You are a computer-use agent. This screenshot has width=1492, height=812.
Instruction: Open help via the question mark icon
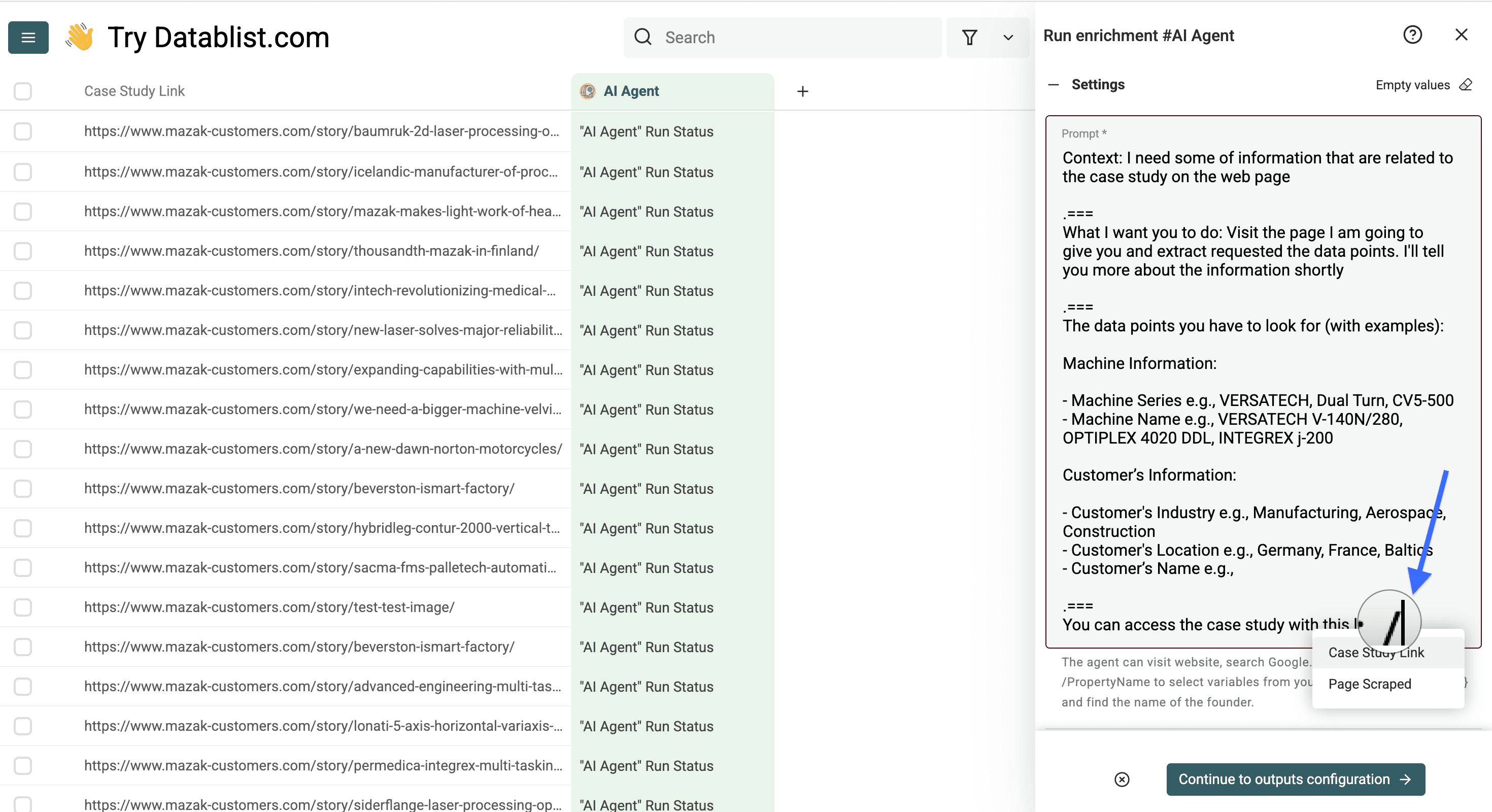pos(1413,35)
